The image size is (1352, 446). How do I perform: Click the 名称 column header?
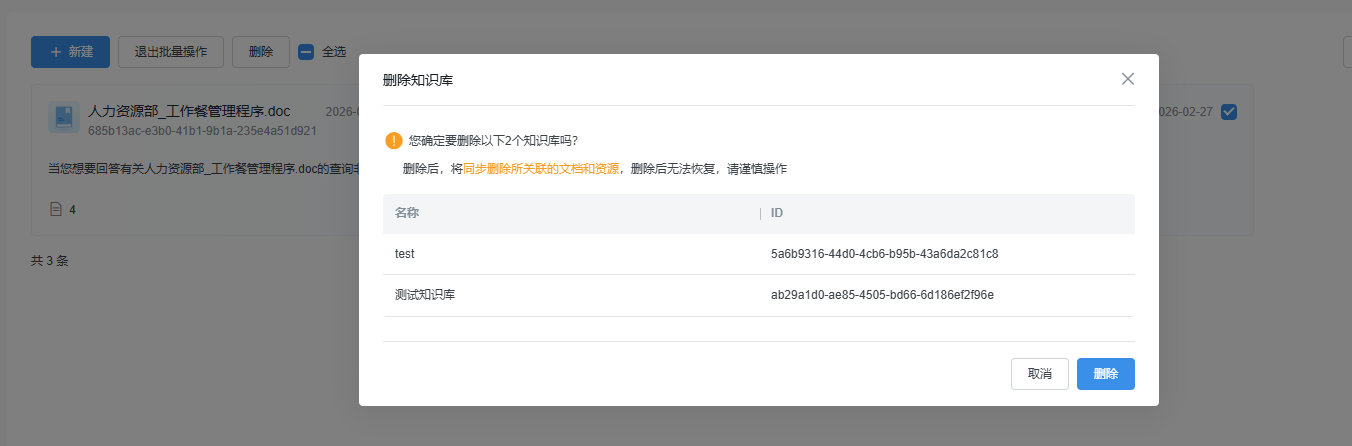click(407, 213)
